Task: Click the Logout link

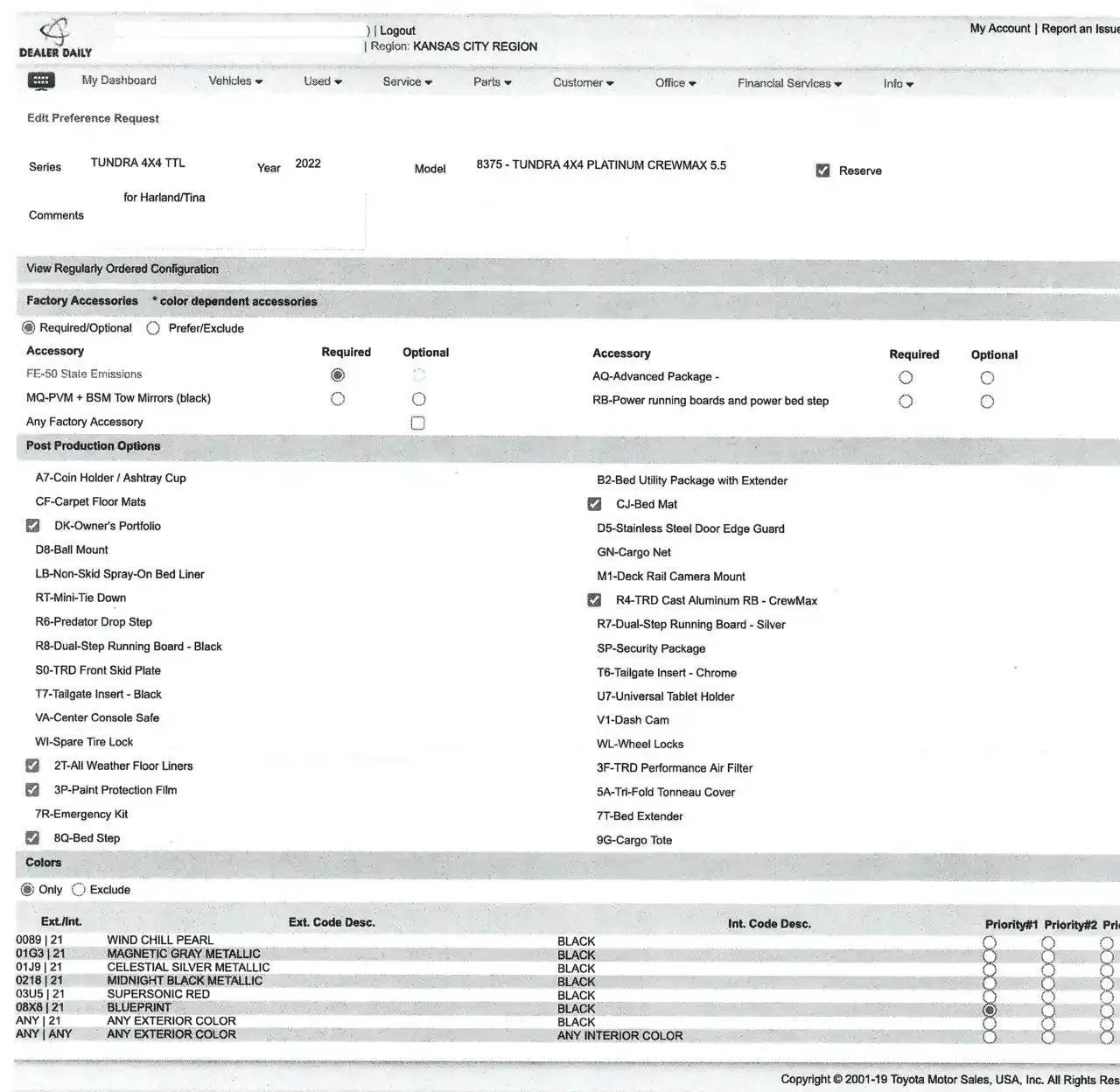Action: coord(395,30)
